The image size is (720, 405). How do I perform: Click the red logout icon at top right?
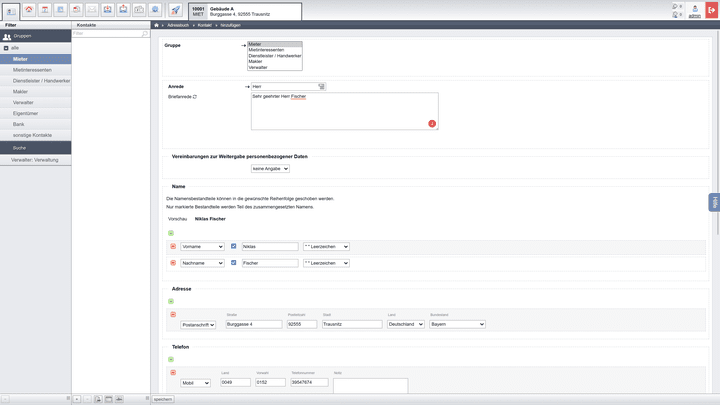pyautogui.click(x=711, y=10)
